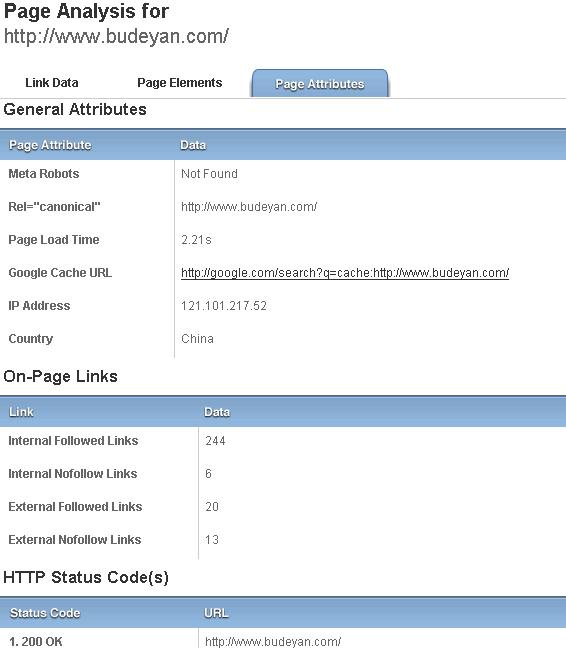Click the Rel canonical URL value
Viewport: 566px width, 648px height.
[x=249, y=207]
